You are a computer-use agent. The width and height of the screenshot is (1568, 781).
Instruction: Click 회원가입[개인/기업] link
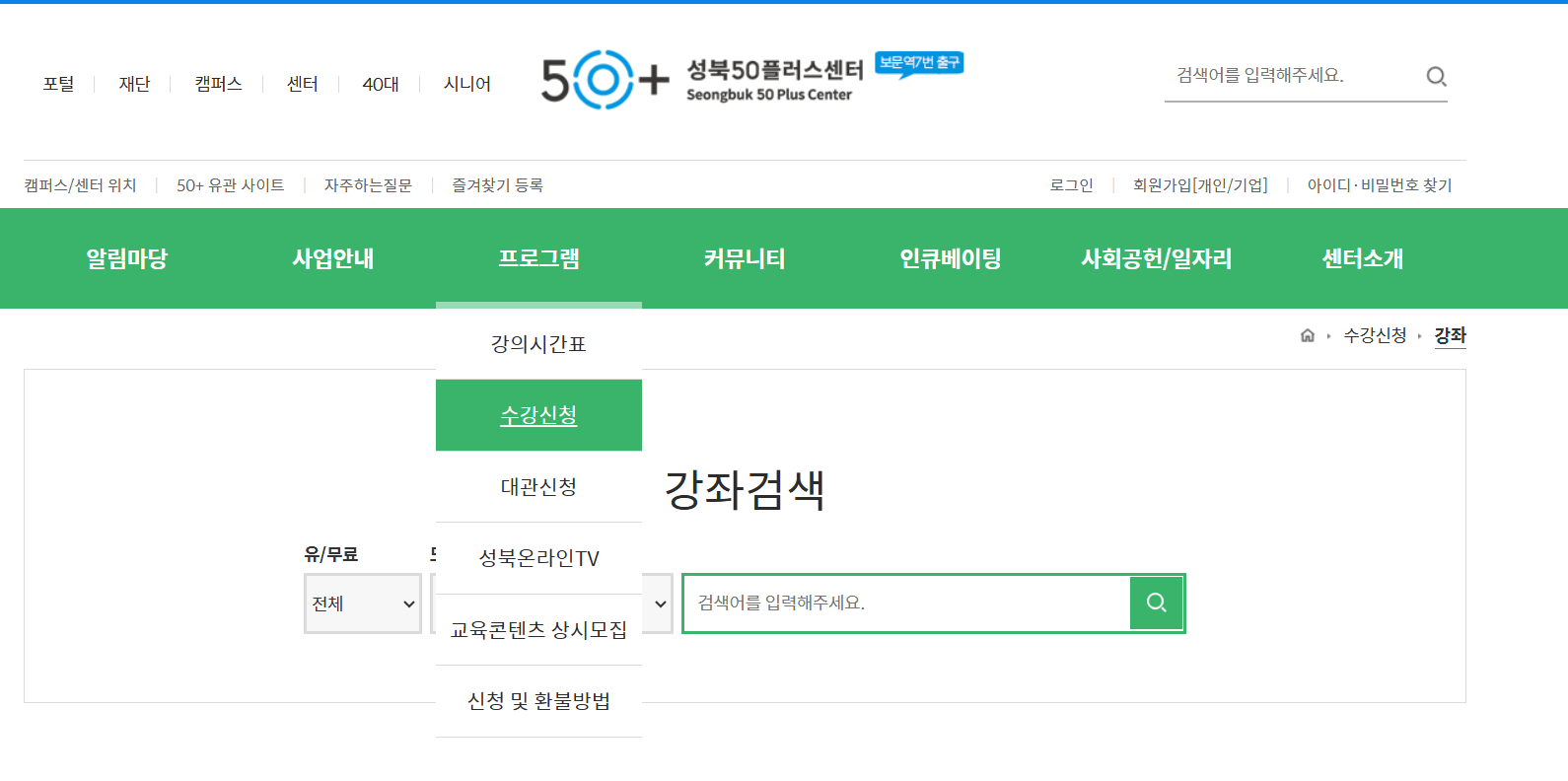click(1200, 185)
